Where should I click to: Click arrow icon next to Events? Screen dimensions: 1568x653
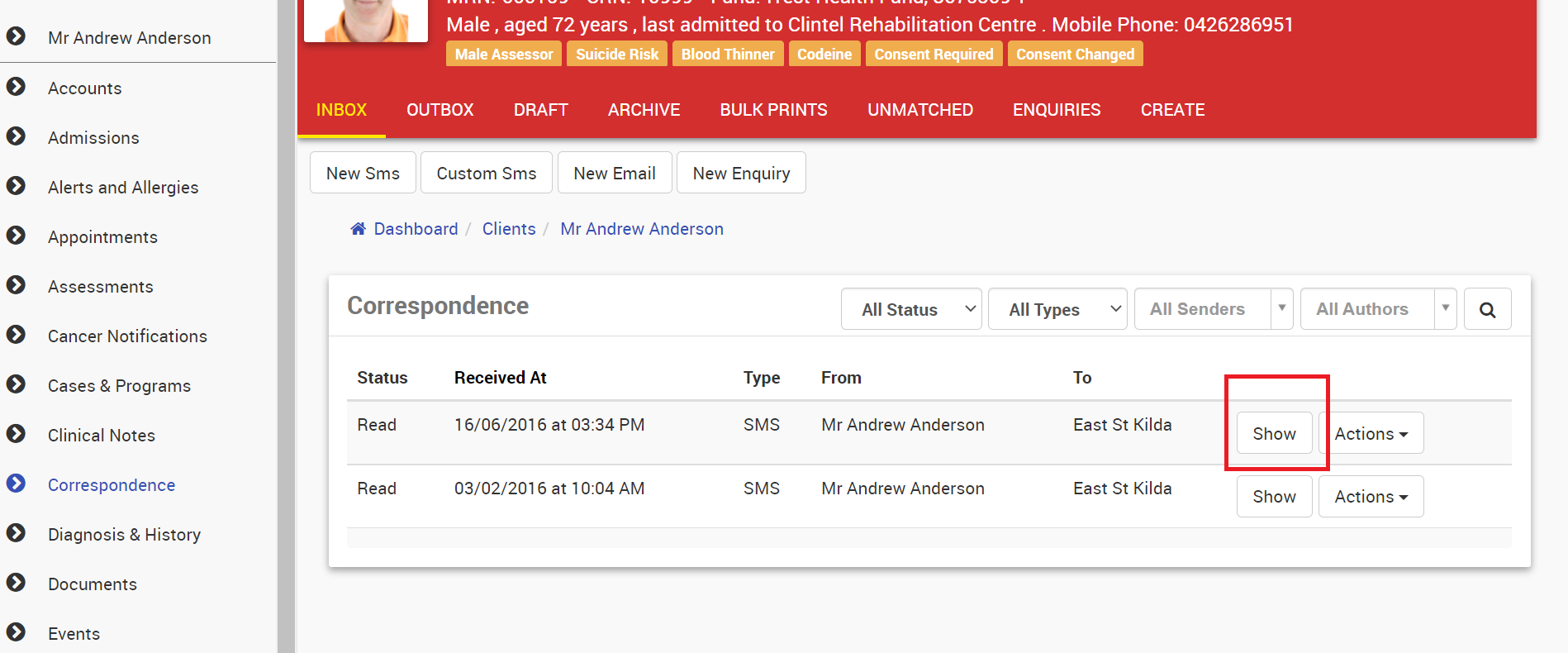coord(16,632)
